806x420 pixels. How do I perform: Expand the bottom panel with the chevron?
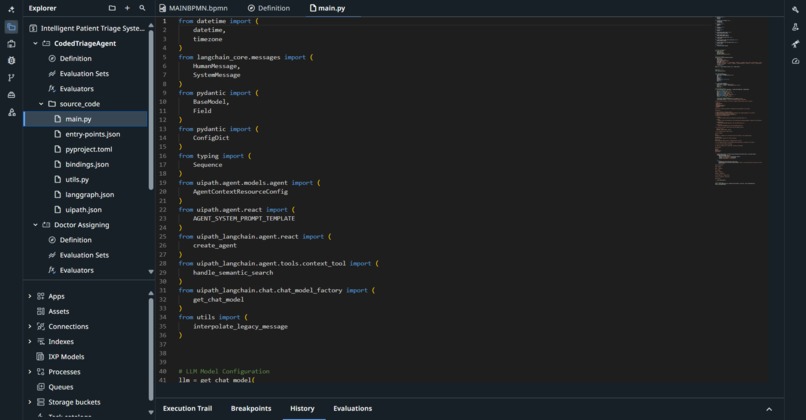[769, 409]
